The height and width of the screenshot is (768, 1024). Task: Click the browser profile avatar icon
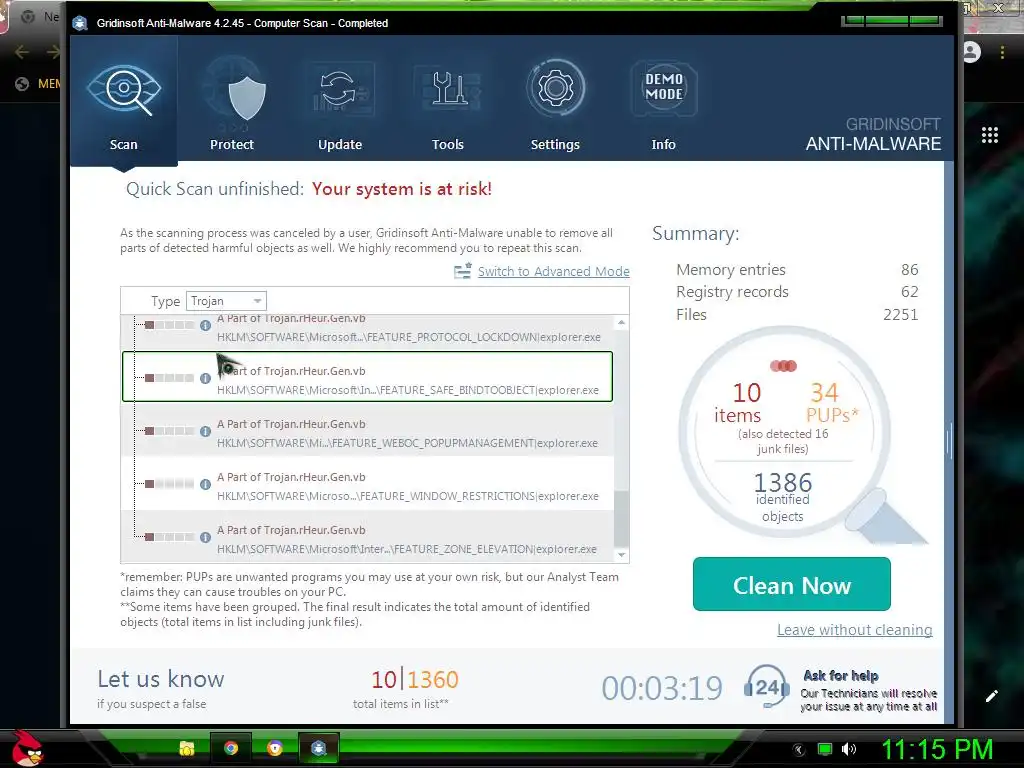click(972, 52)
